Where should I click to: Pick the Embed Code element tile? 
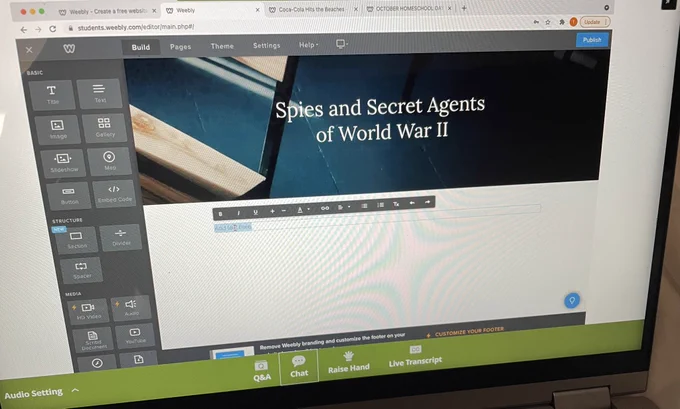pyautogui.click(x=114, y=193)
